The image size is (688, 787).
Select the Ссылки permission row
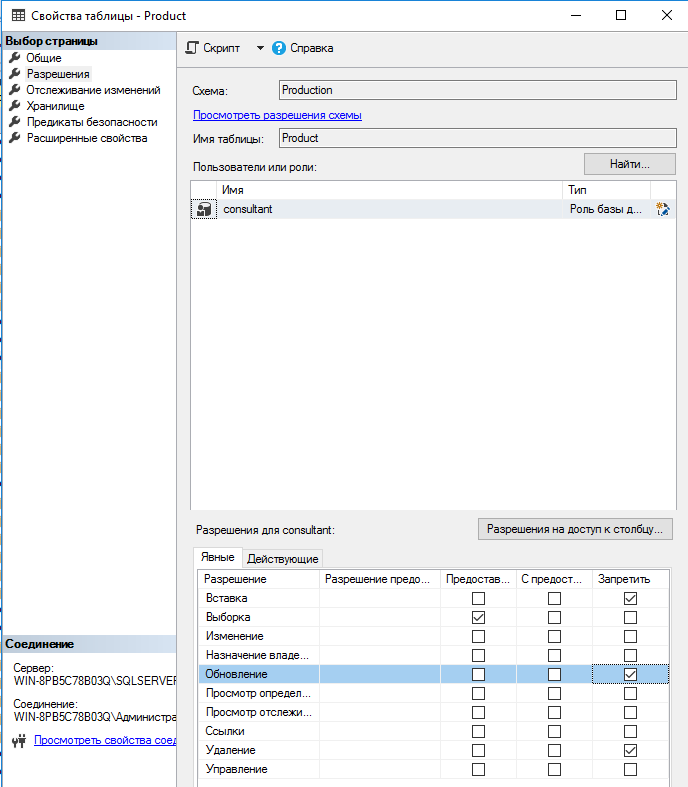[x=434, y=731]
